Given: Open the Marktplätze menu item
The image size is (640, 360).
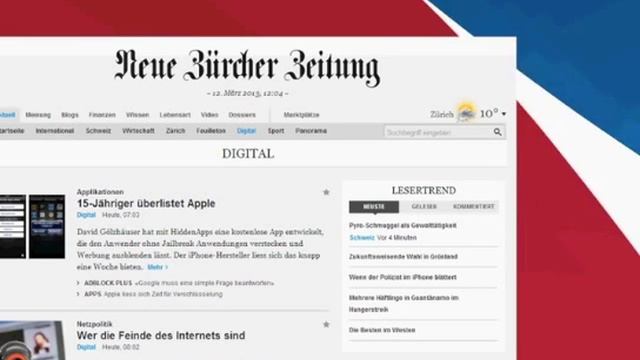Looking at the screenshot, I should click(301, 115).
